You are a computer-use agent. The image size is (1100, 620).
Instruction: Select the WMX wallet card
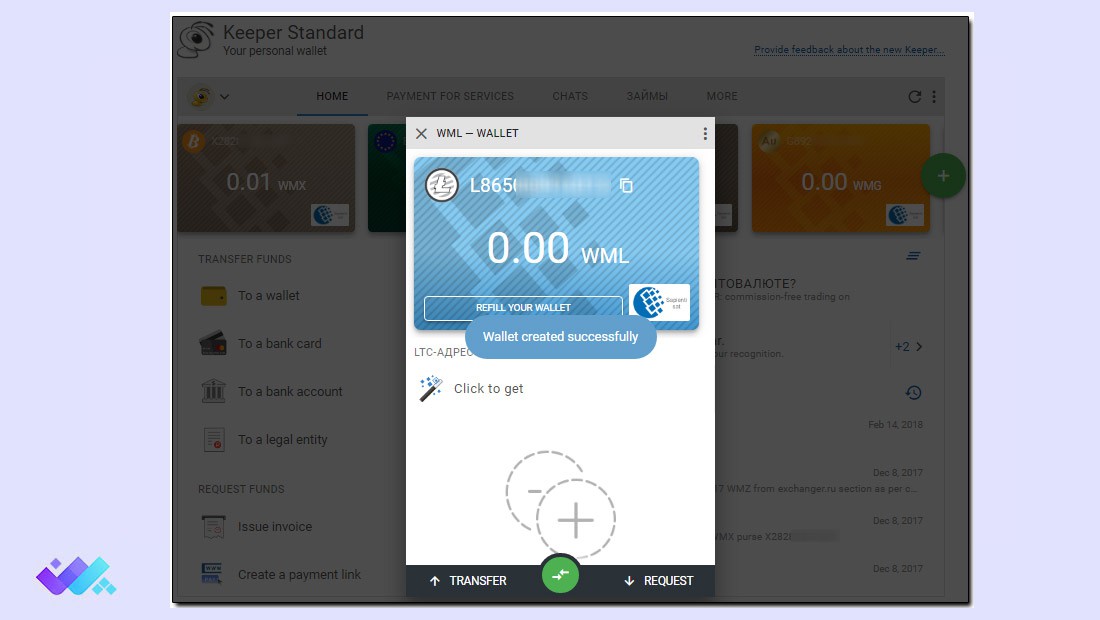pos(266,179)
